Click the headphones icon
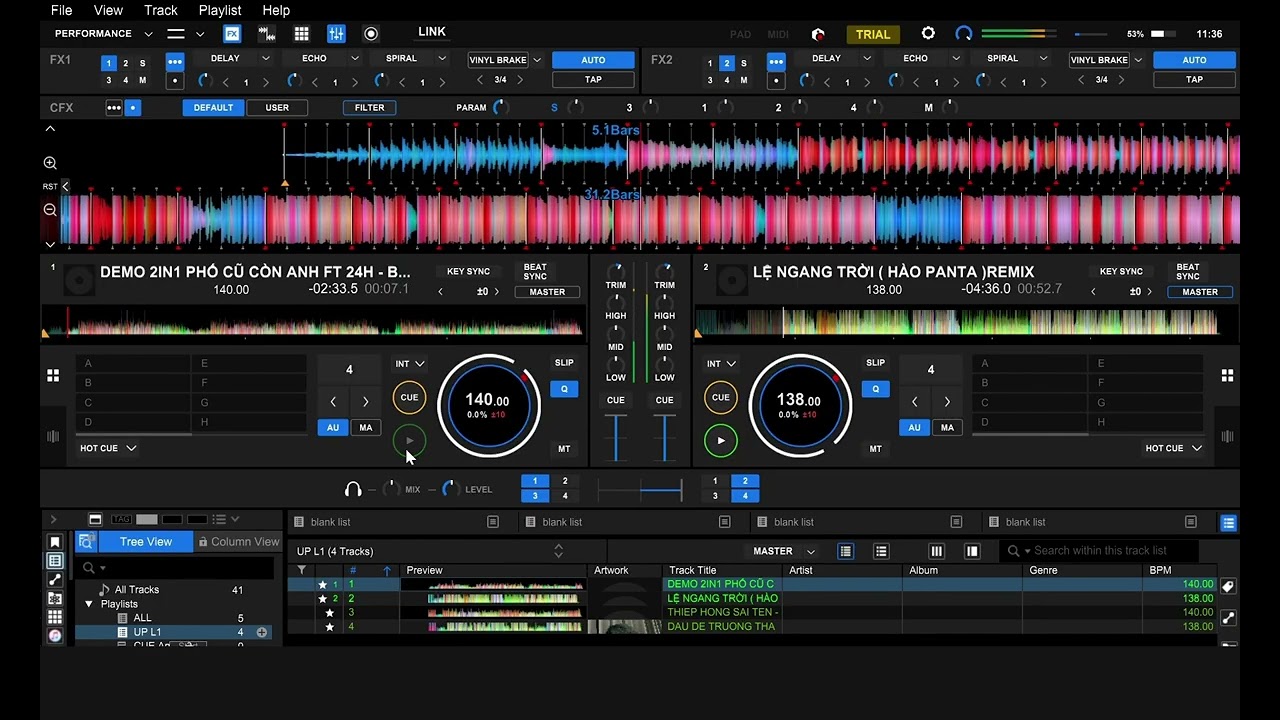 click(353, 489)
